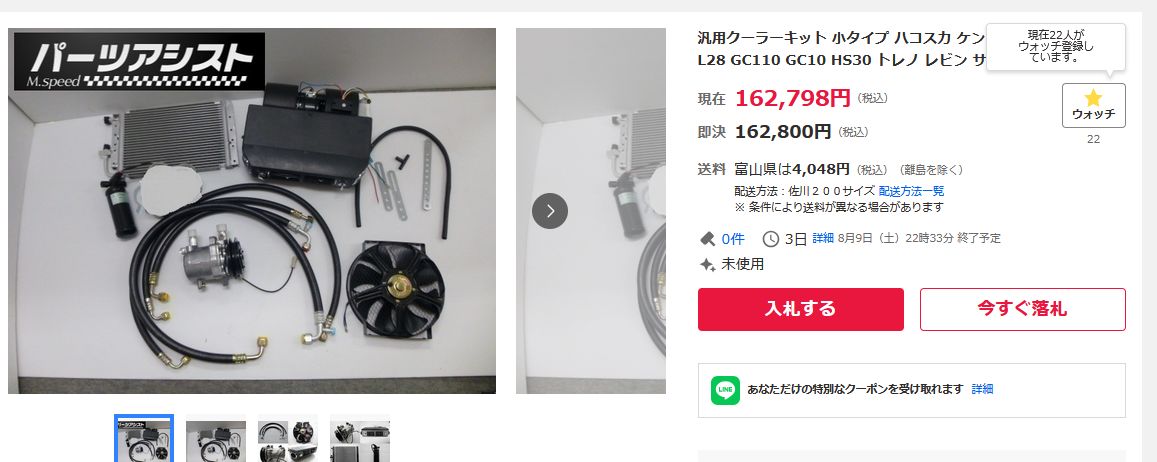
Task: Select the first highlighted thumbnail
Action: (144, 438)
